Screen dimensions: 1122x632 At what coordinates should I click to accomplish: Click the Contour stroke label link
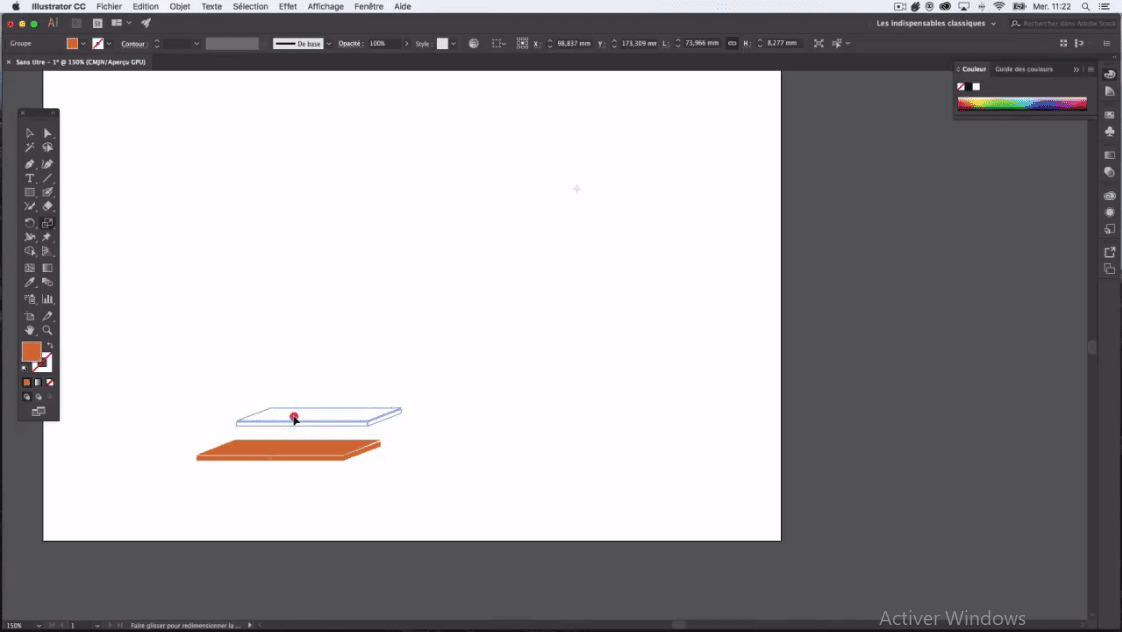pyautogui.click(x=133, y=44)
